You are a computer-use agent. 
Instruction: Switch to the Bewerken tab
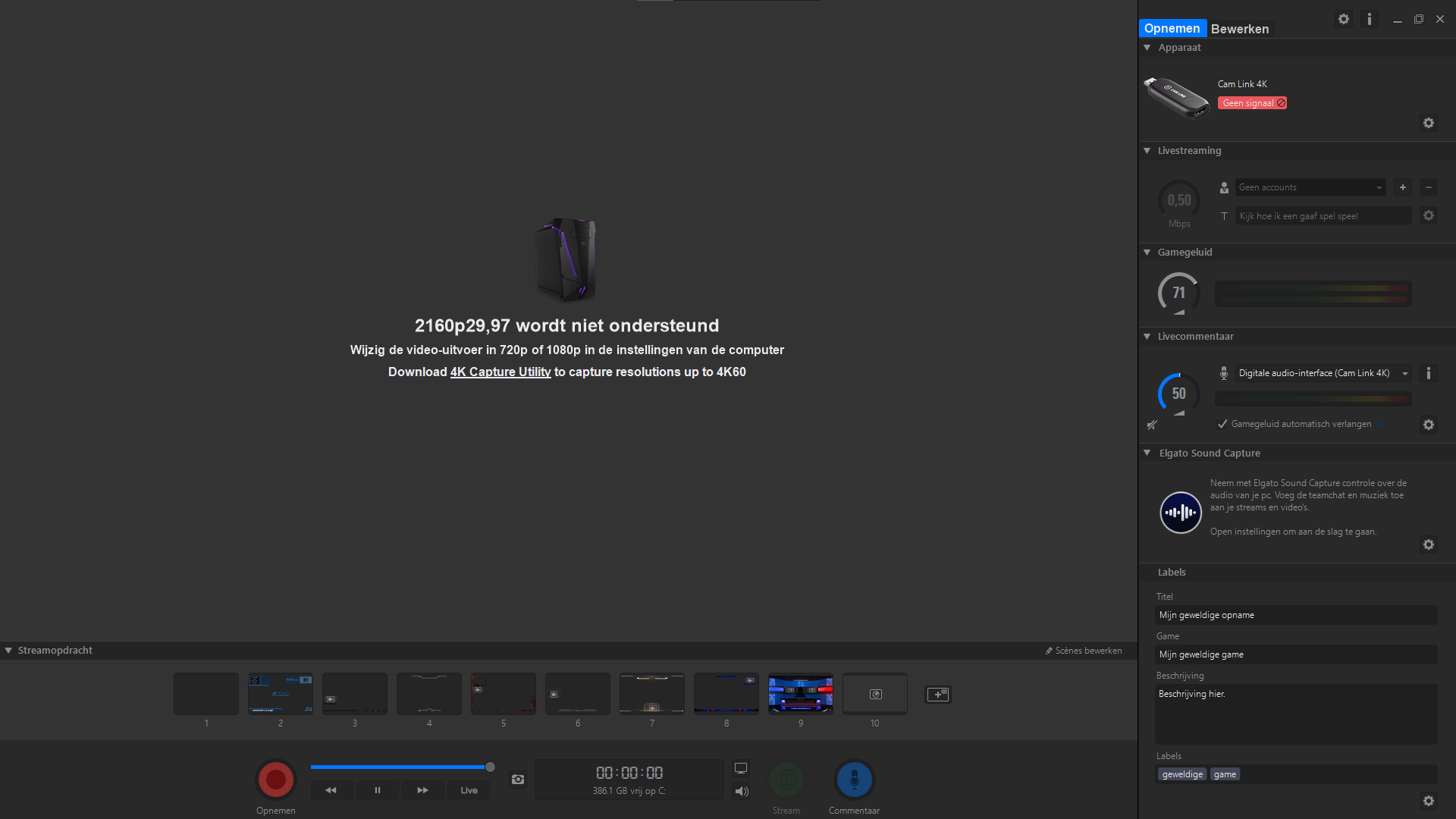1240,29
